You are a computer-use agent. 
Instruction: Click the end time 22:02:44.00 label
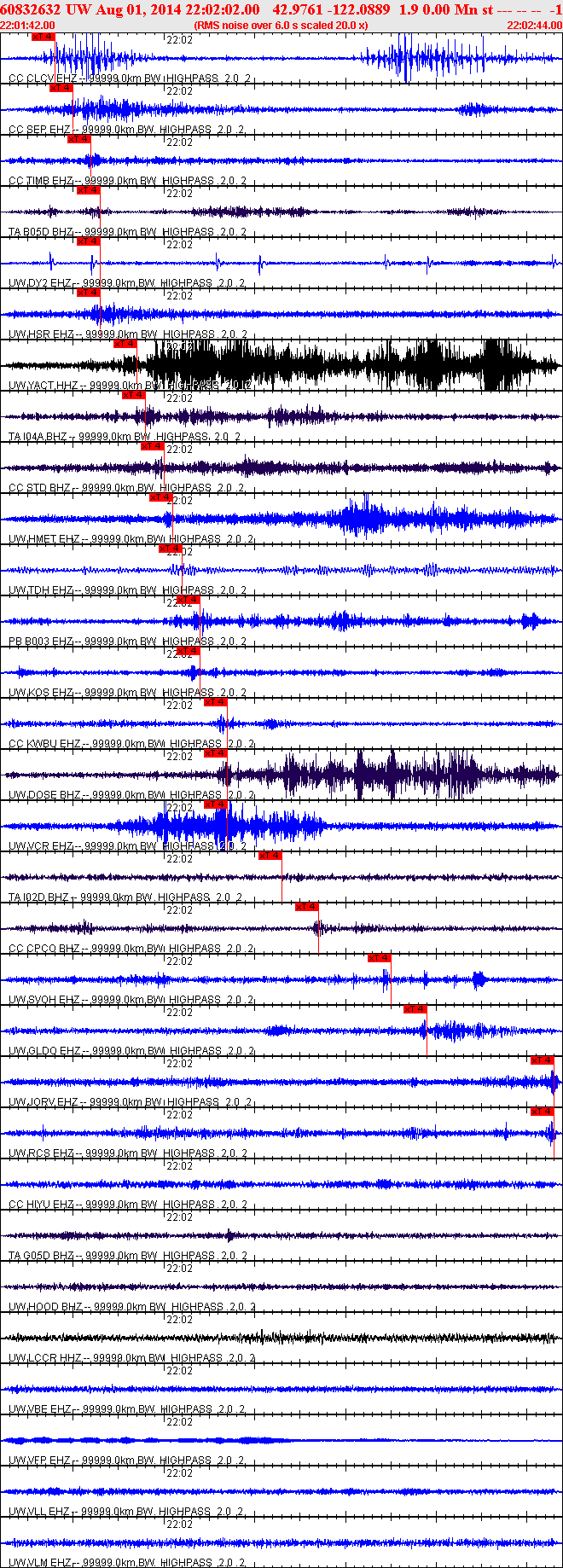click(534, 26)
